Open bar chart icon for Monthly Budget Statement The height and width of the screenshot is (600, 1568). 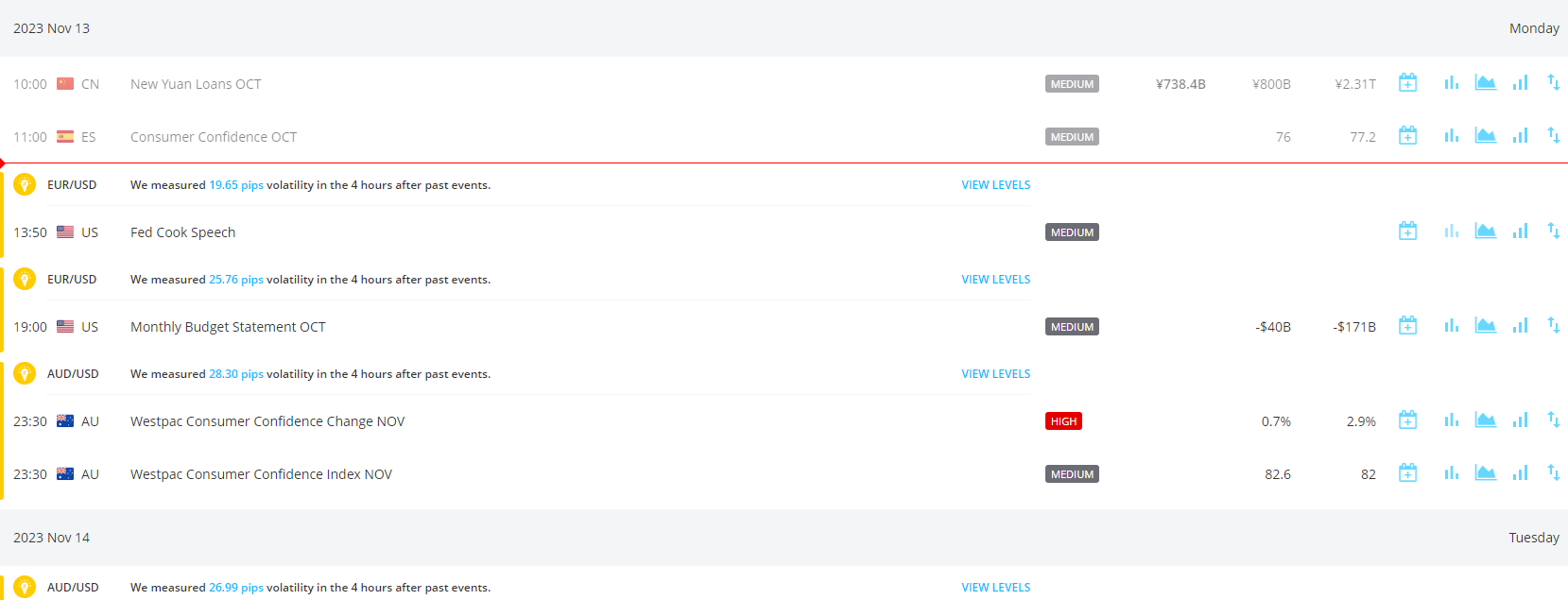[1451, 326]
